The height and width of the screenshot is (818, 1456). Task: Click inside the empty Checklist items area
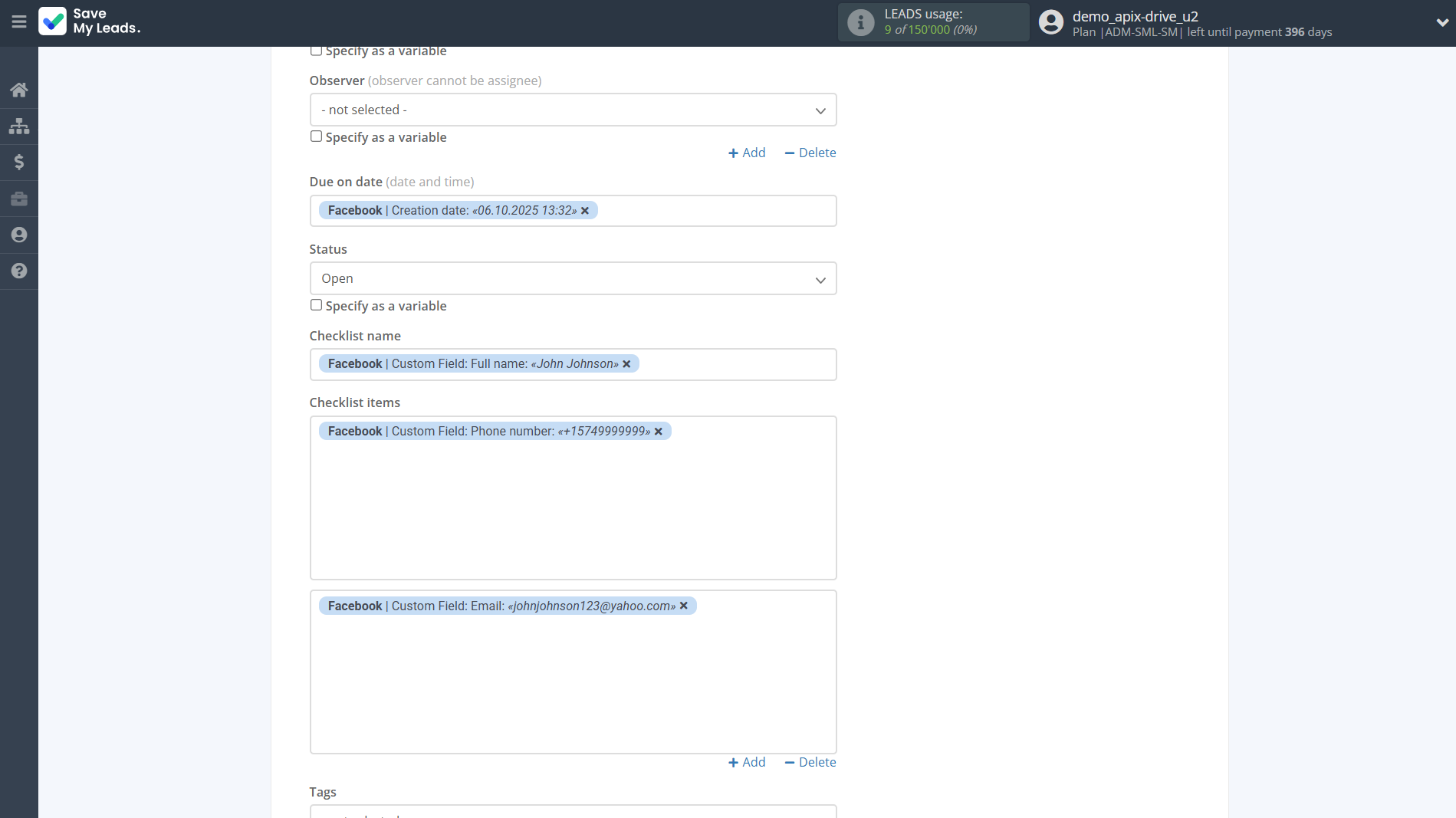572,506
